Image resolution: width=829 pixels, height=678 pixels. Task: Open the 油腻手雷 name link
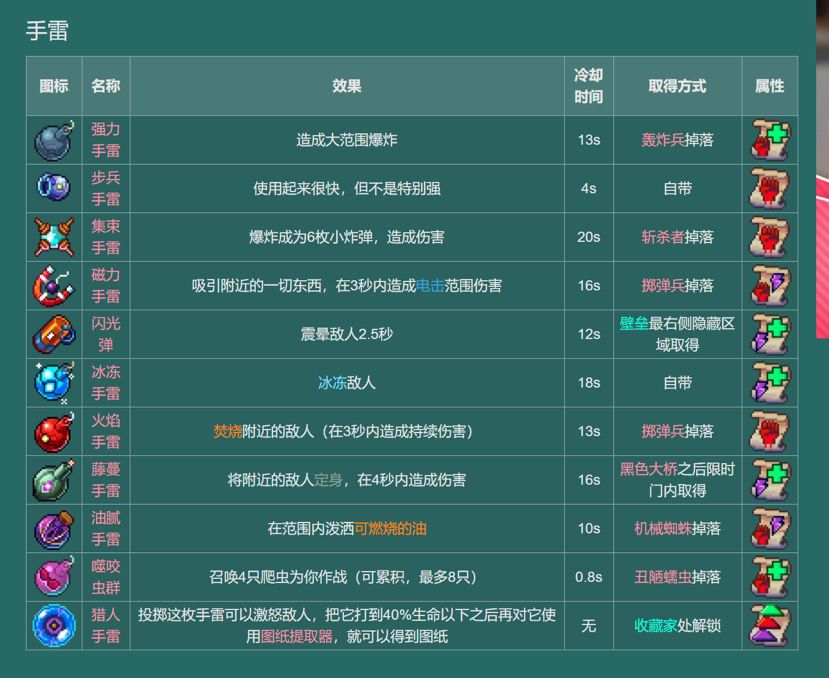click(106, 529)
